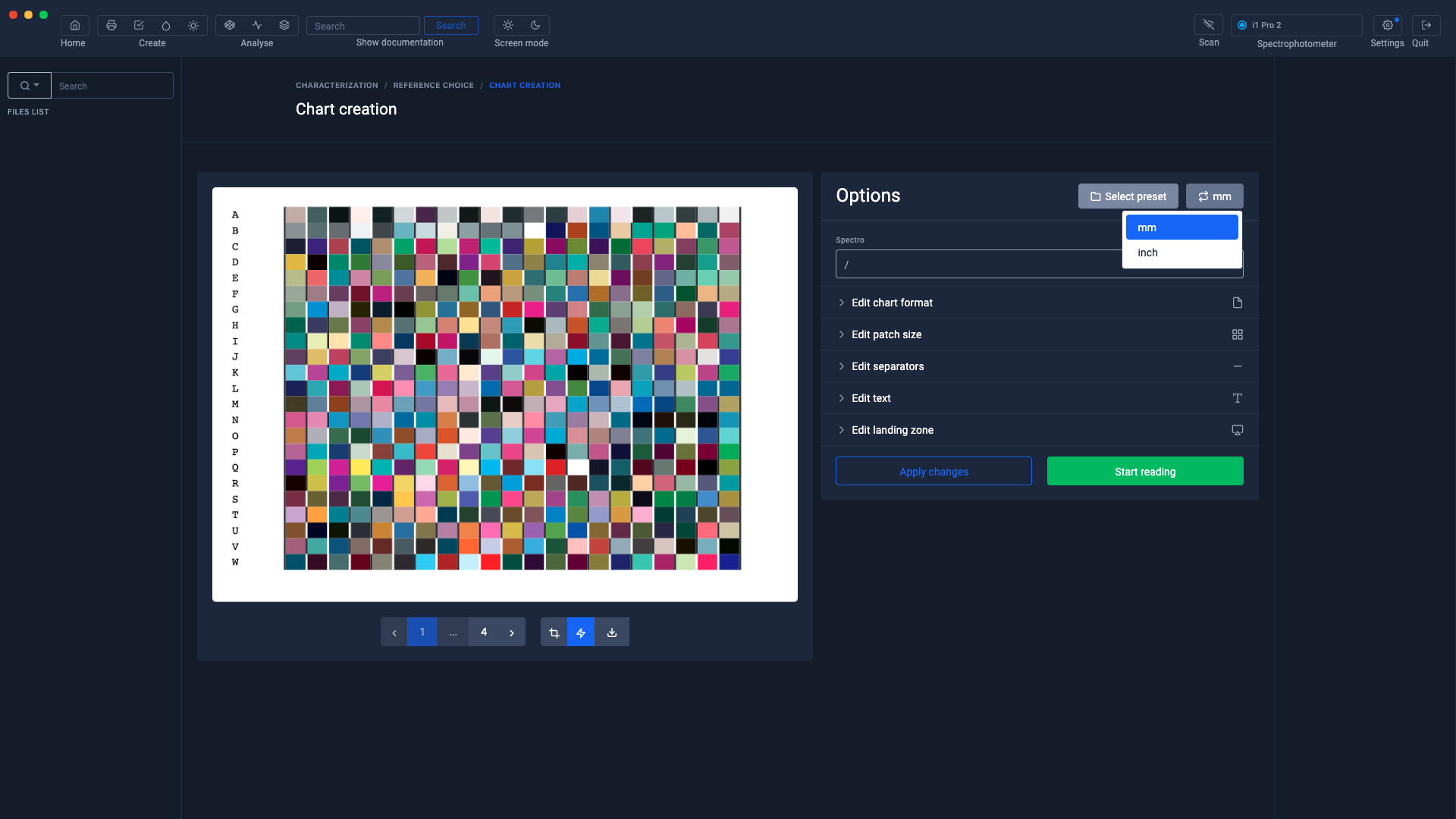Click the pulse graph icon in Analyse group
The height and width of the screenshot is (819, 1456).
[257, 25]
